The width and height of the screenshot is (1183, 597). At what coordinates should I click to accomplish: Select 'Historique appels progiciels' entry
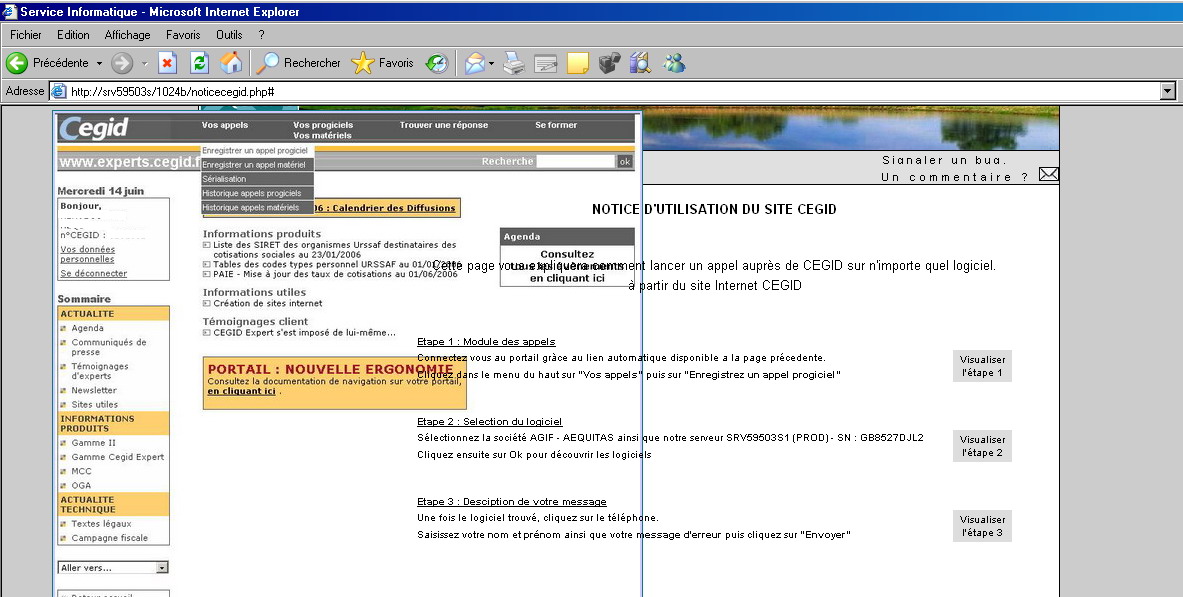coord(257,193)
